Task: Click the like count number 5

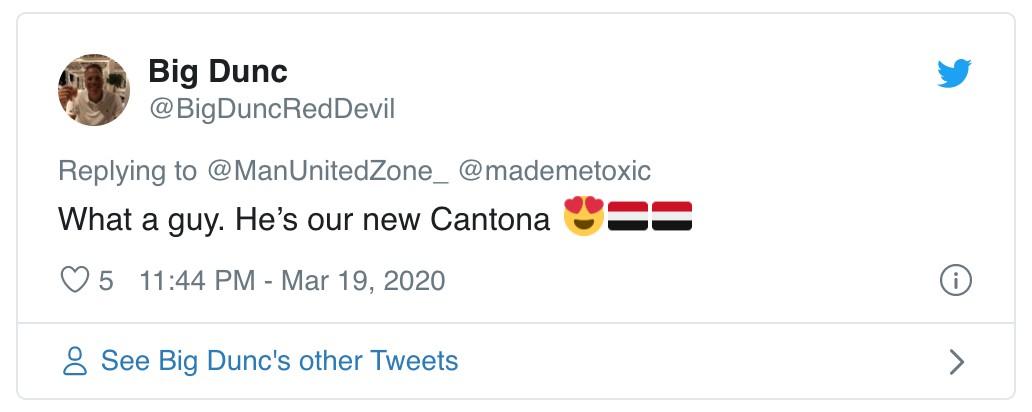Action: coord(106,281)
